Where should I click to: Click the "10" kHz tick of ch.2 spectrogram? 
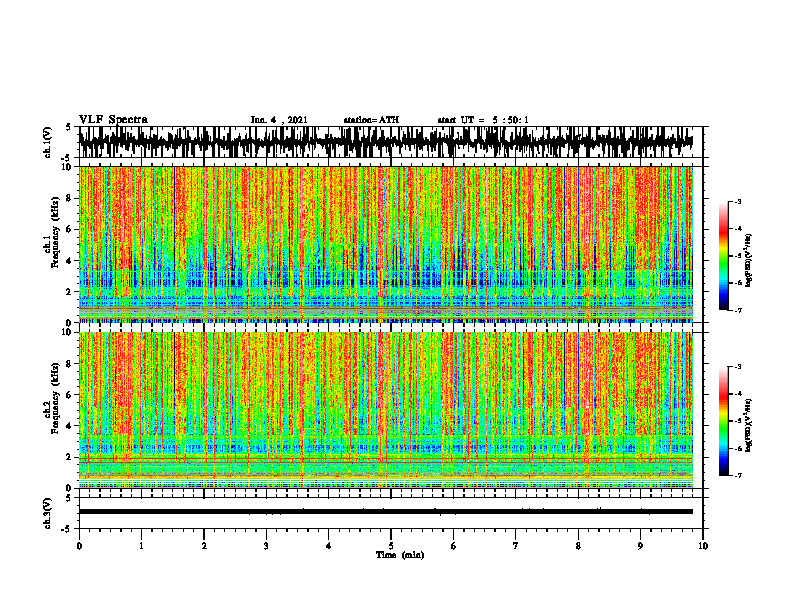point(68,332)
